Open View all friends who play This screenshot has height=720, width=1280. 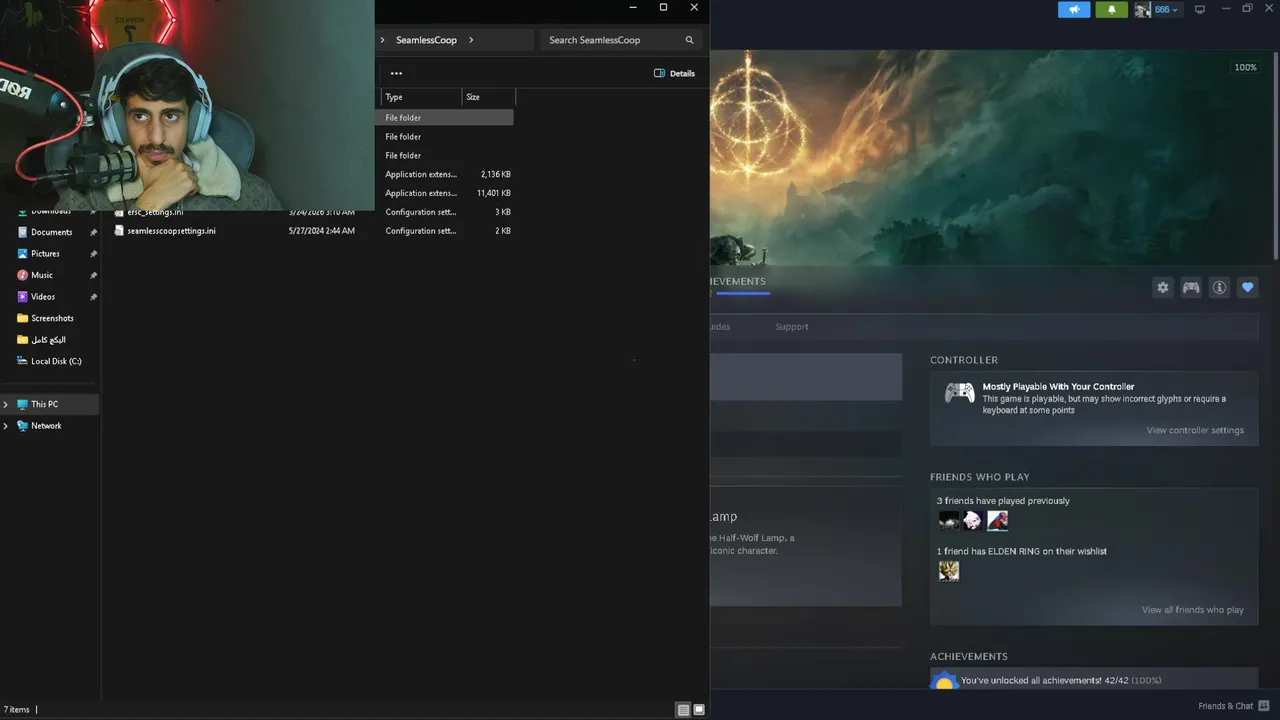1193,610
